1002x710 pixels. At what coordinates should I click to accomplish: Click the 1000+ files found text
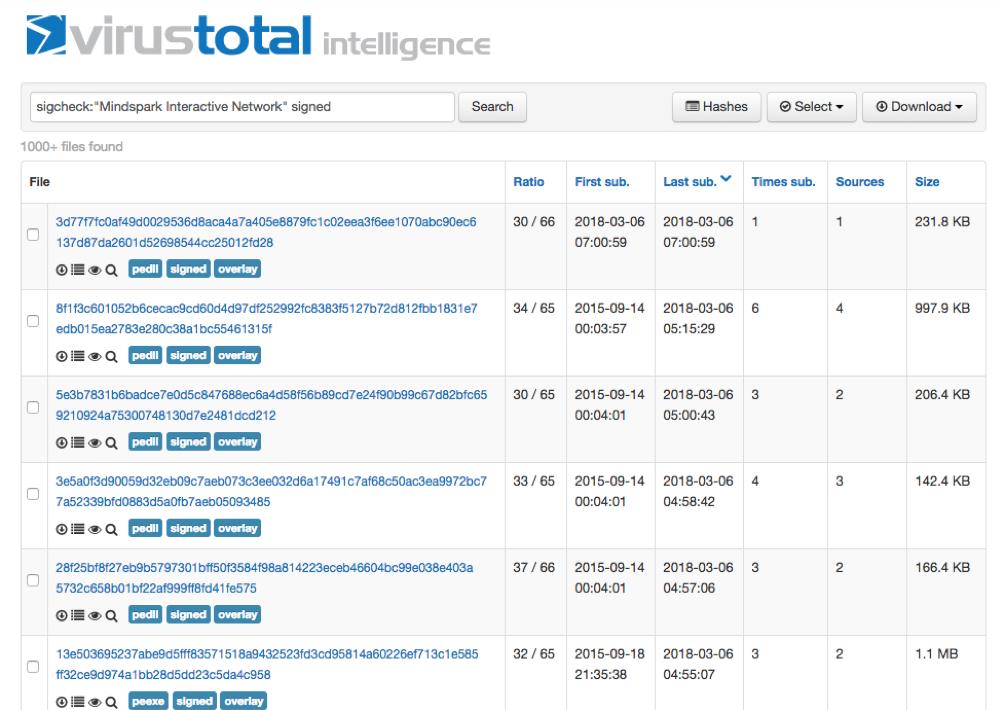pyautogui.click(x=72, y=146)
